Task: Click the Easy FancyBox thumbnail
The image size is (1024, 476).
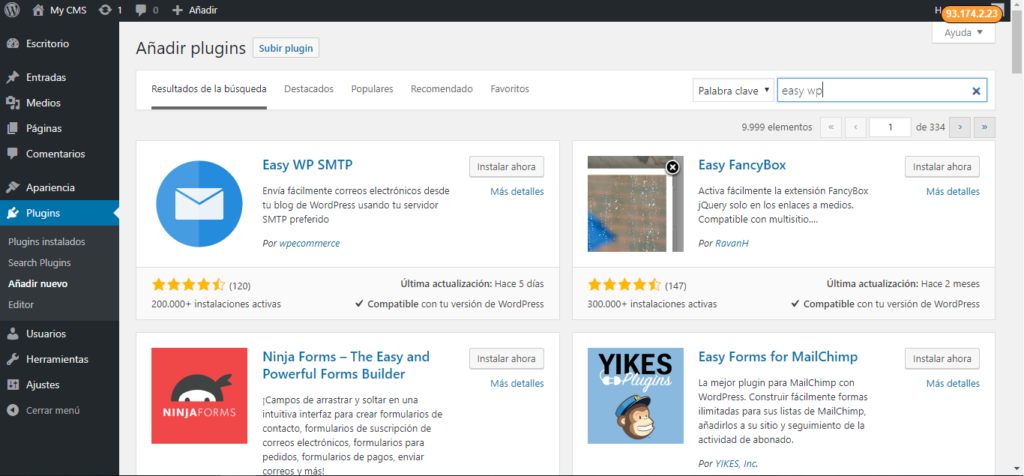Action: coord(635,204)
